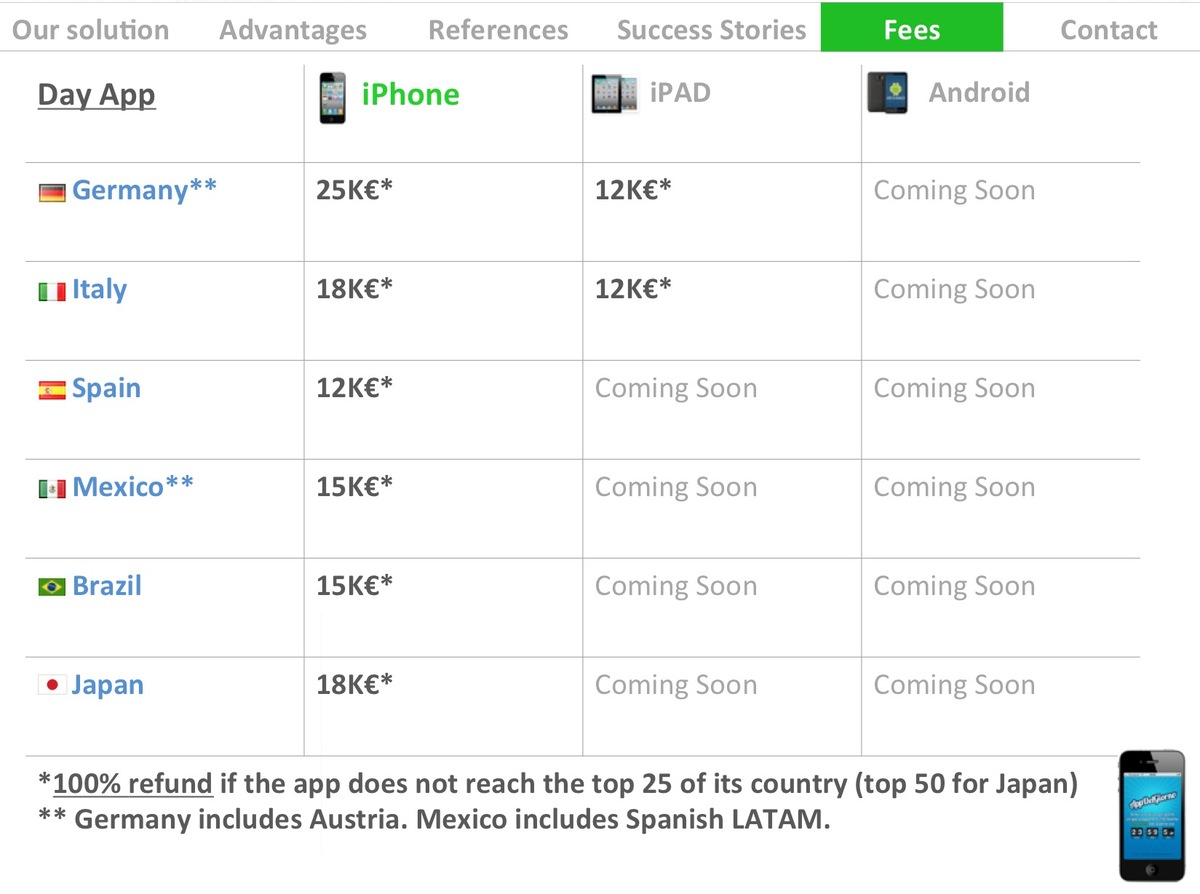1200x894 pixels.
Task: Click the iPhone device icon in header
Action: 333,97
